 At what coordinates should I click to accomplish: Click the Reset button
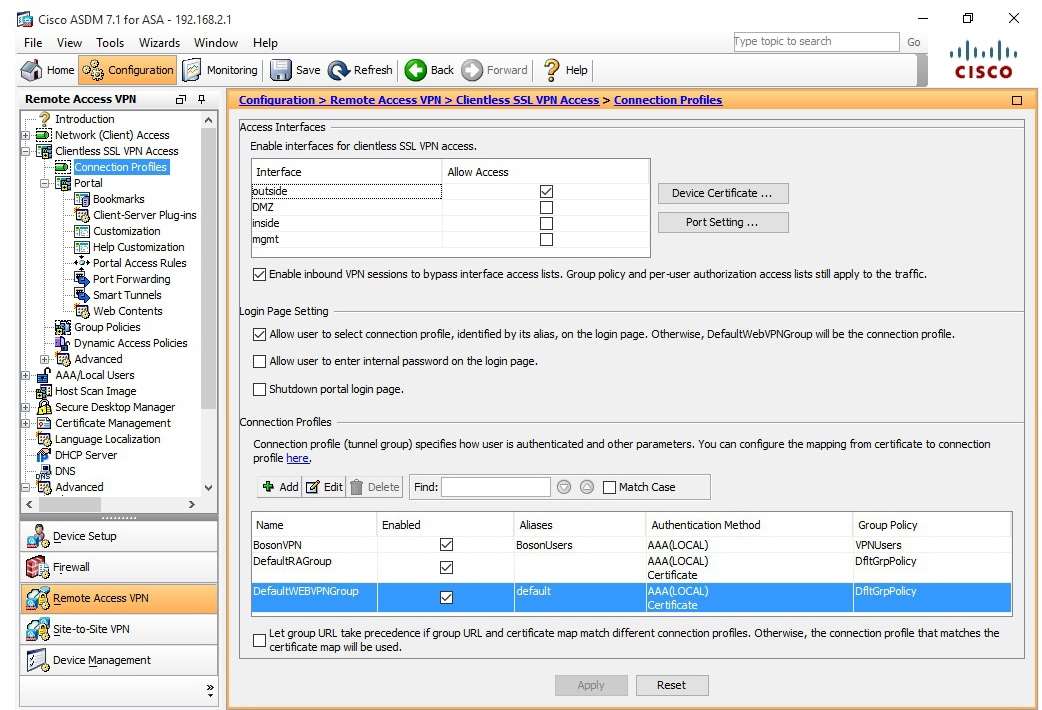pyautogui.click(x=672, y=685)
